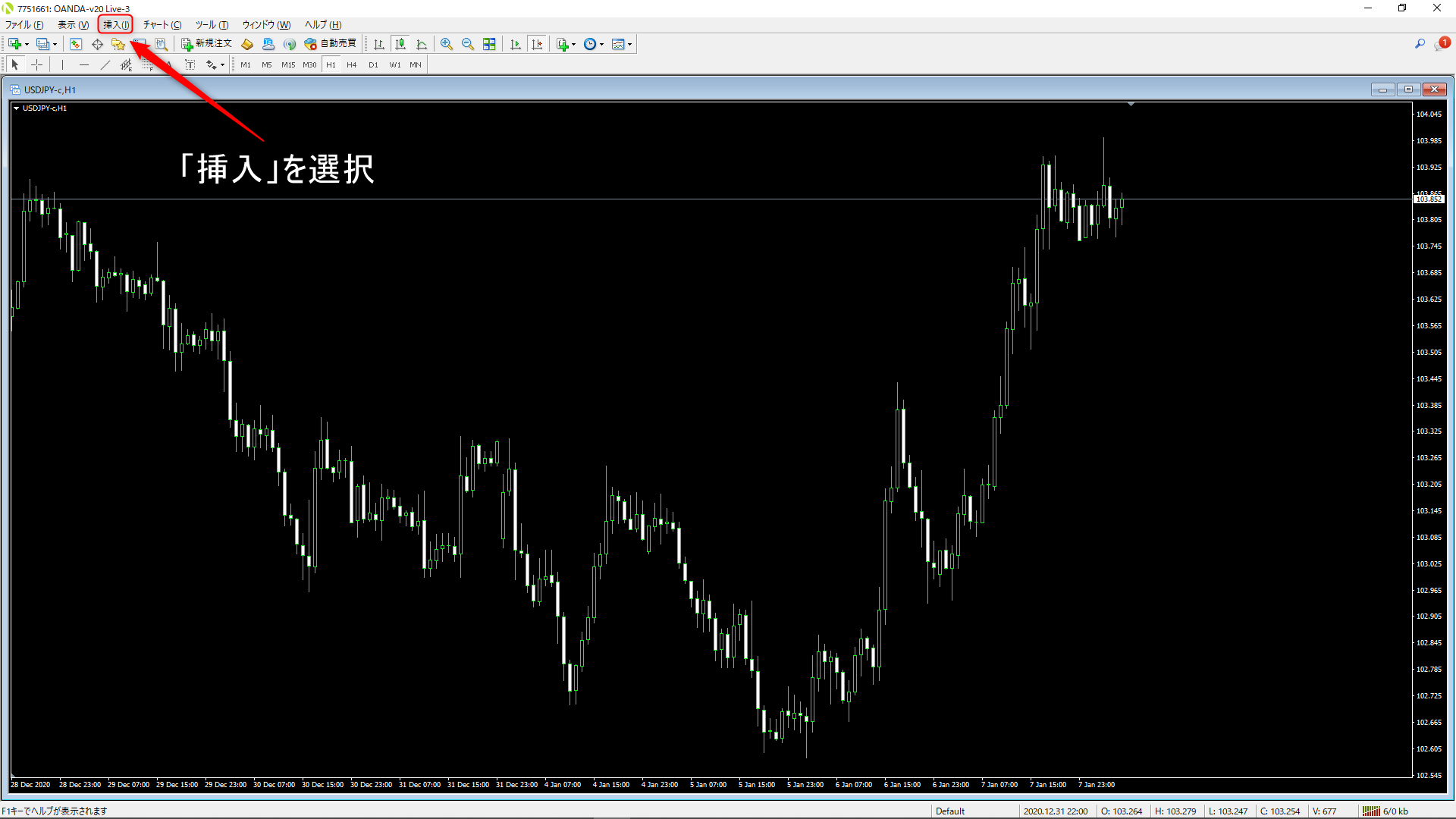Open the ファイル menu
This screenshot has width=1456, height=819.
point(24,25)
